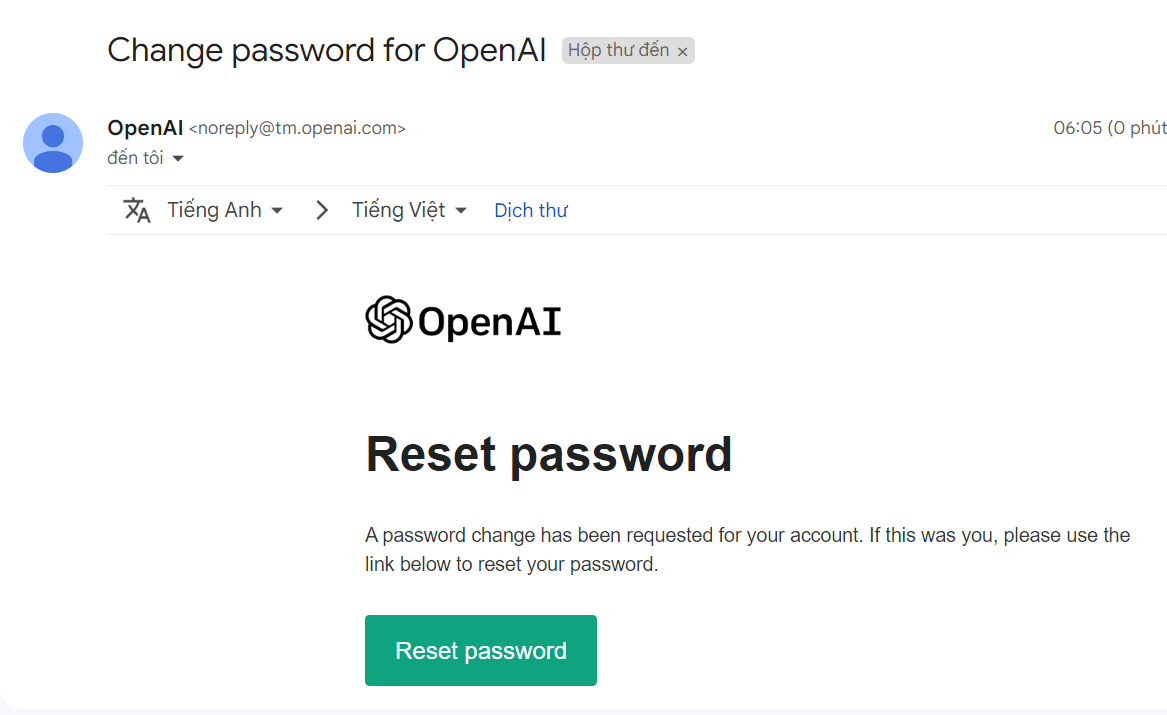Image resolution: width=1167 pixels, height=715 pixels.
Task: Click the sender's blue avatar icon
Action: click(53, 143)
